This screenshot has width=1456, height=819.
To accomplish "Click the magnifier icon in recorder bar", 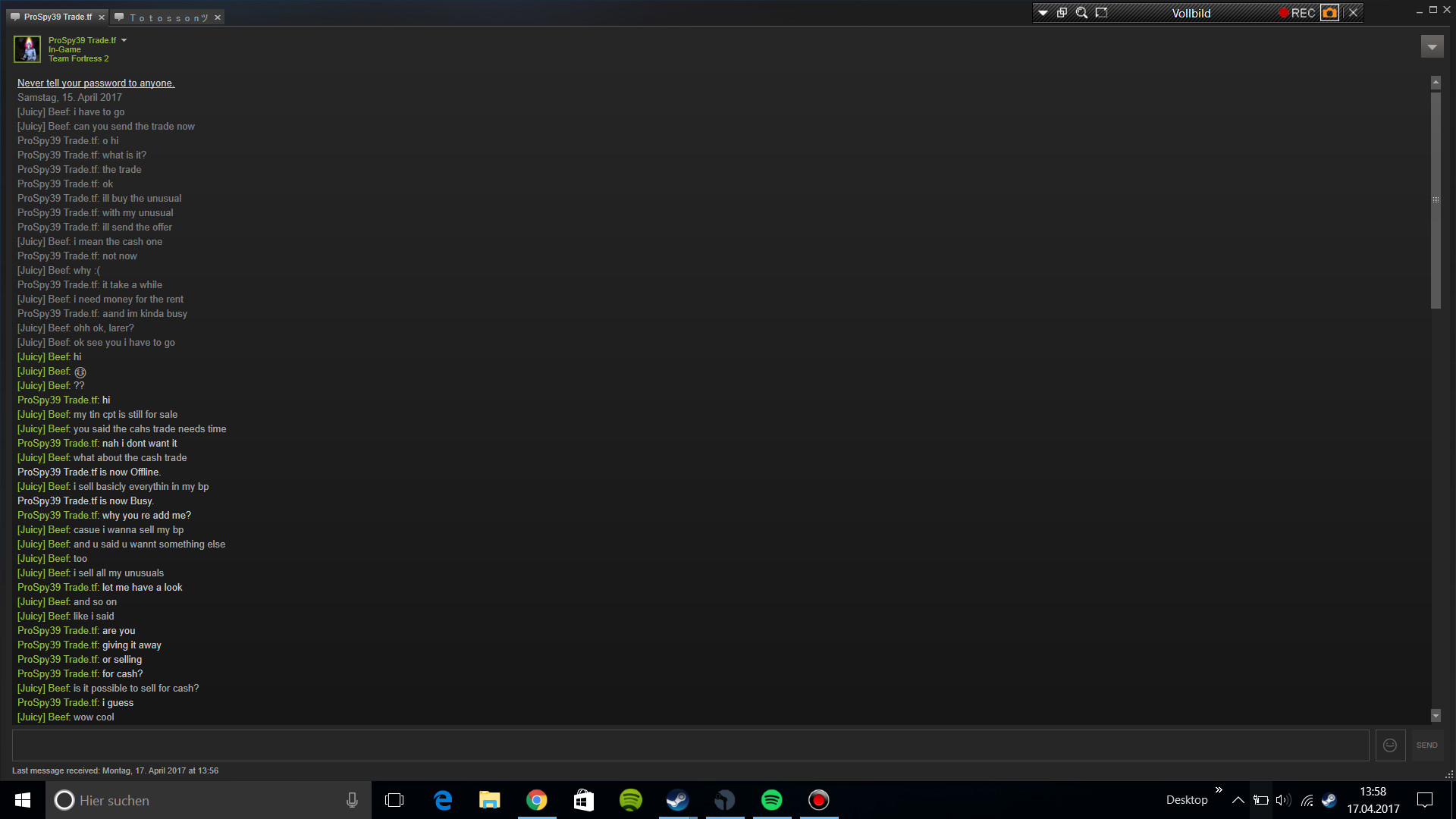I will [x=1081, y=13].
